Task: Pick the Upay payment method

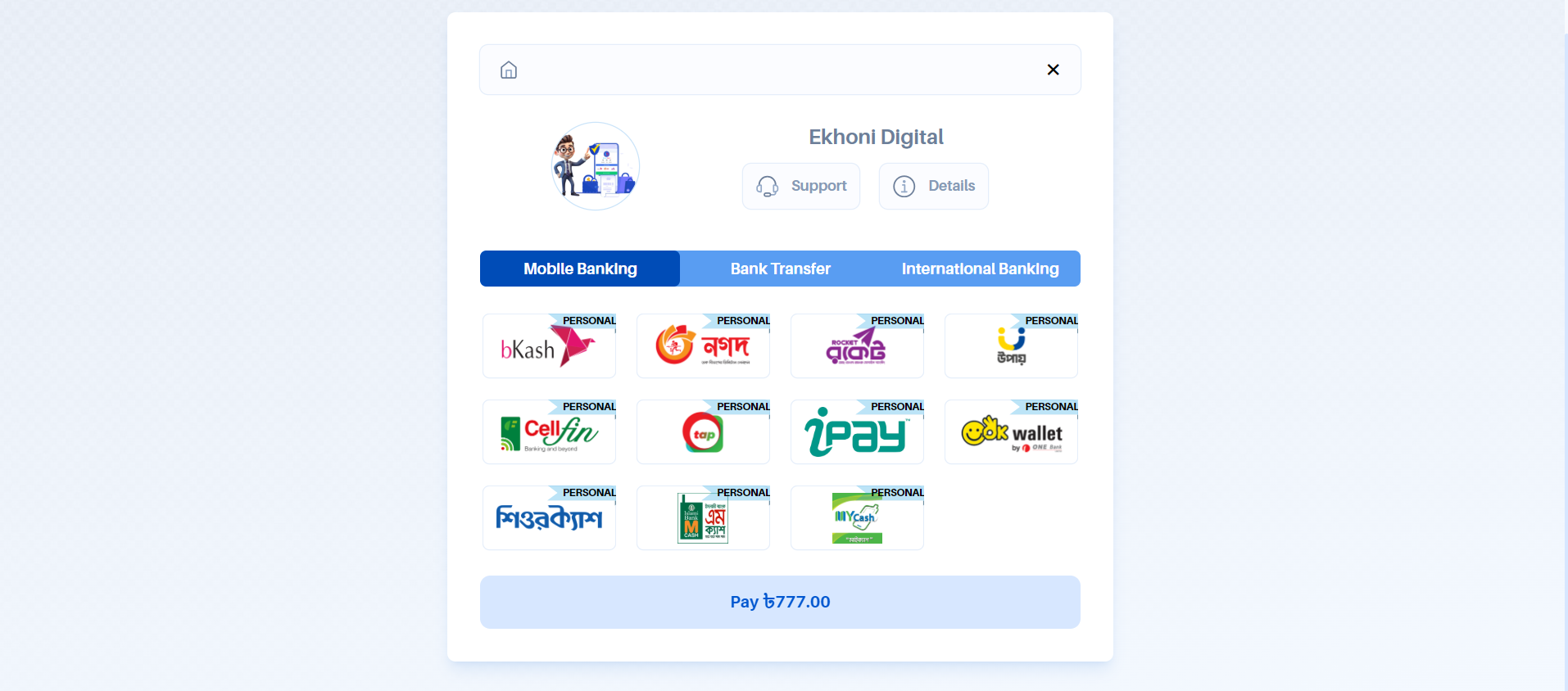Action: 1011,345
